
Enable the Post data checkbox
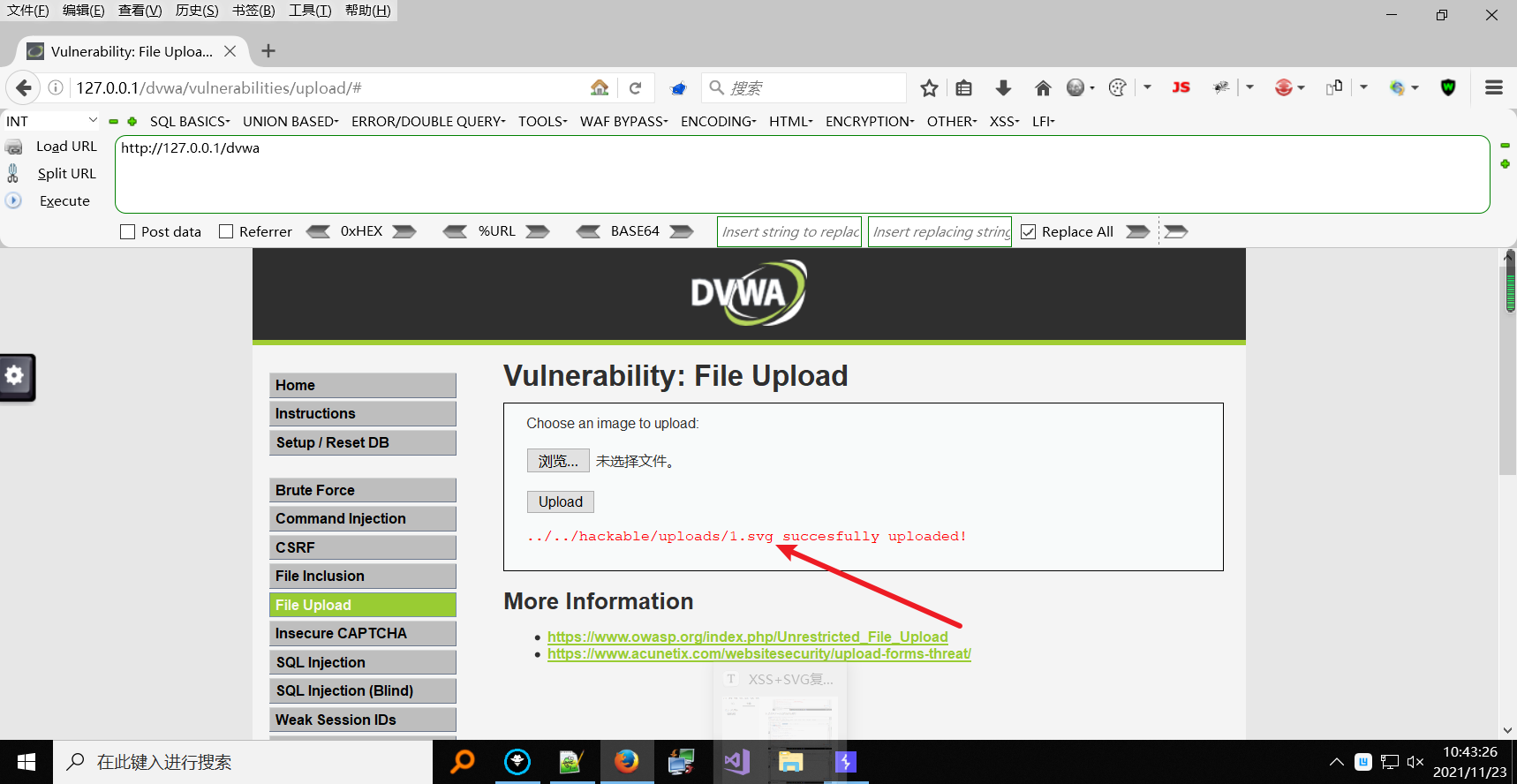coord(128,231)
